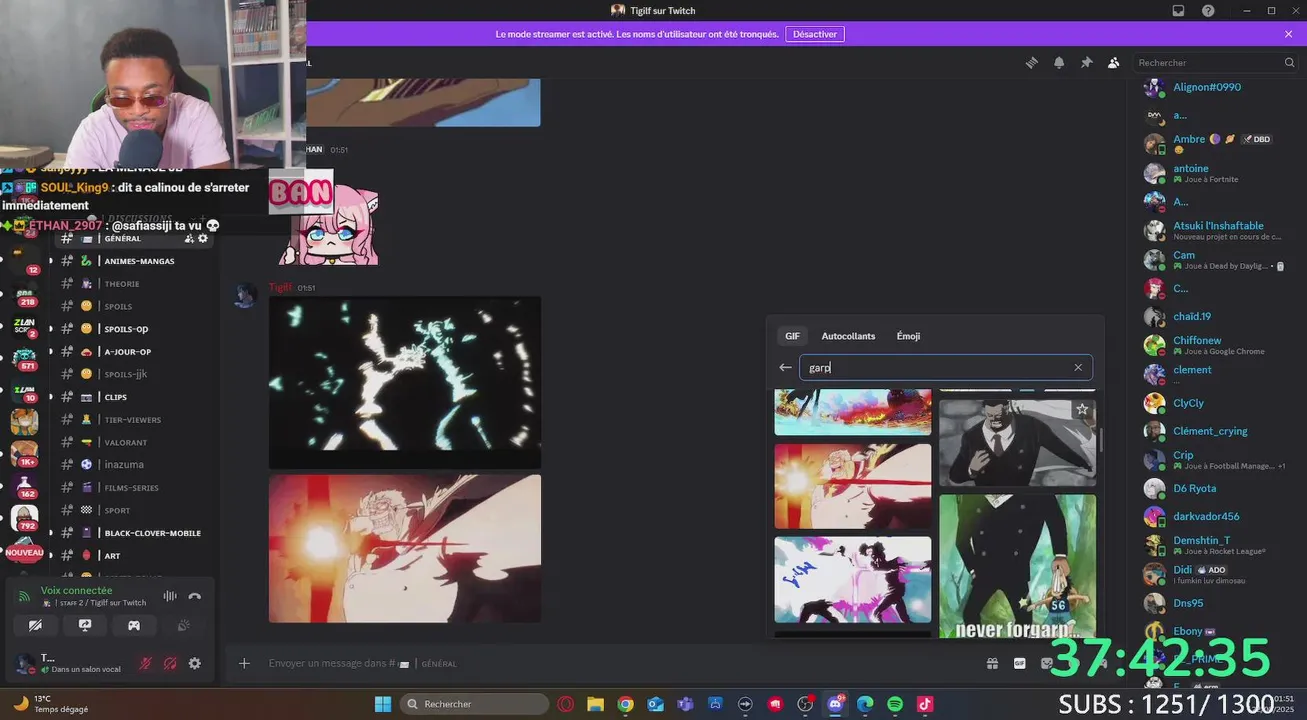Image resolution: width=1307 pixels, height=720 pixels.
Task: Open Spotify from the taskbar
Action: coord(895,704)
